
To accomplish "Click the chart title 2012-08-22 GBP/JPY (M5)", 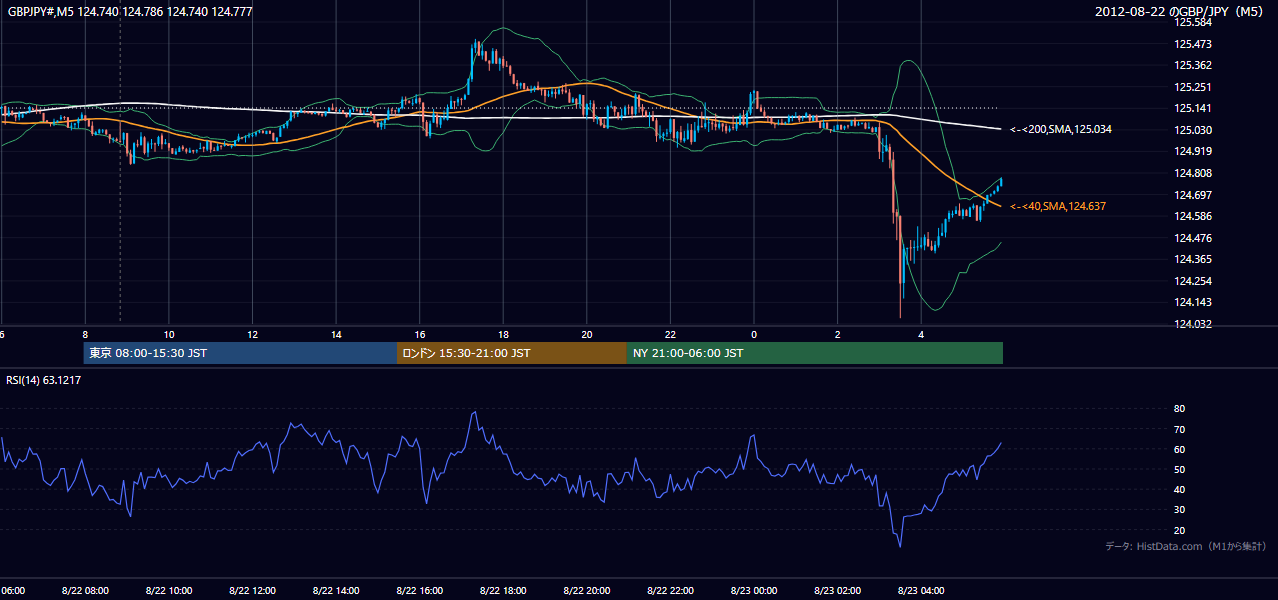I will [1181, 11].
